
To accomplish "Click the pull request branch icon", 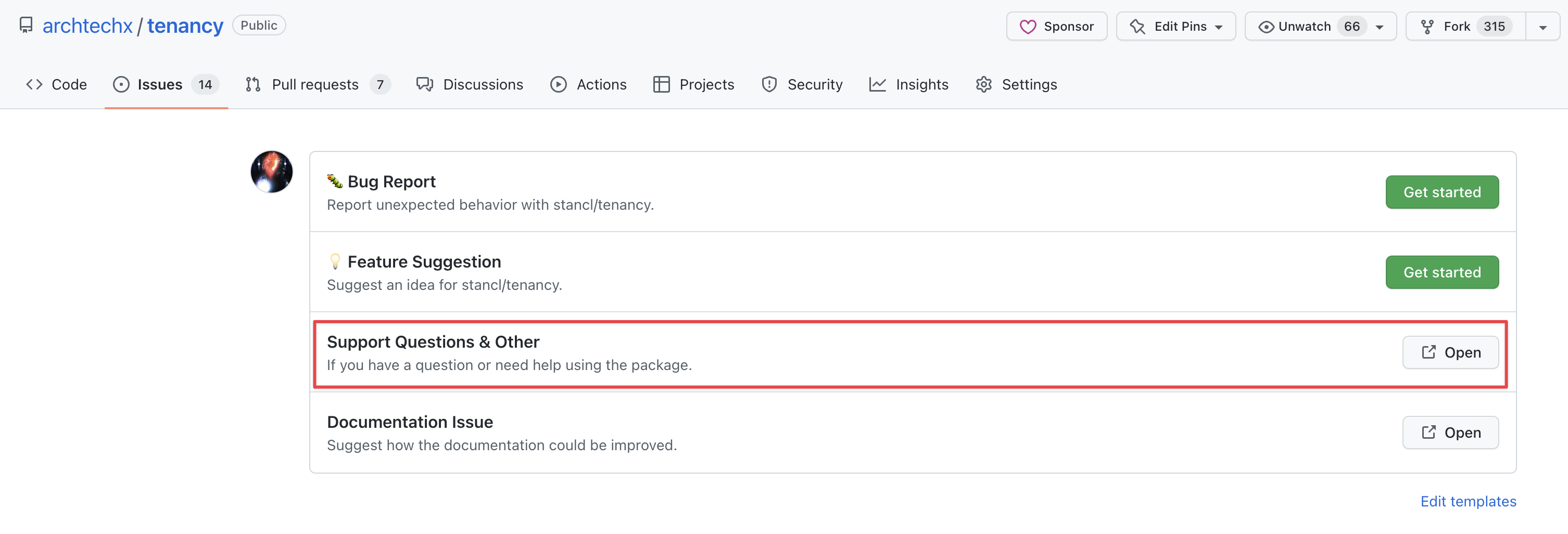I will 252,85.
